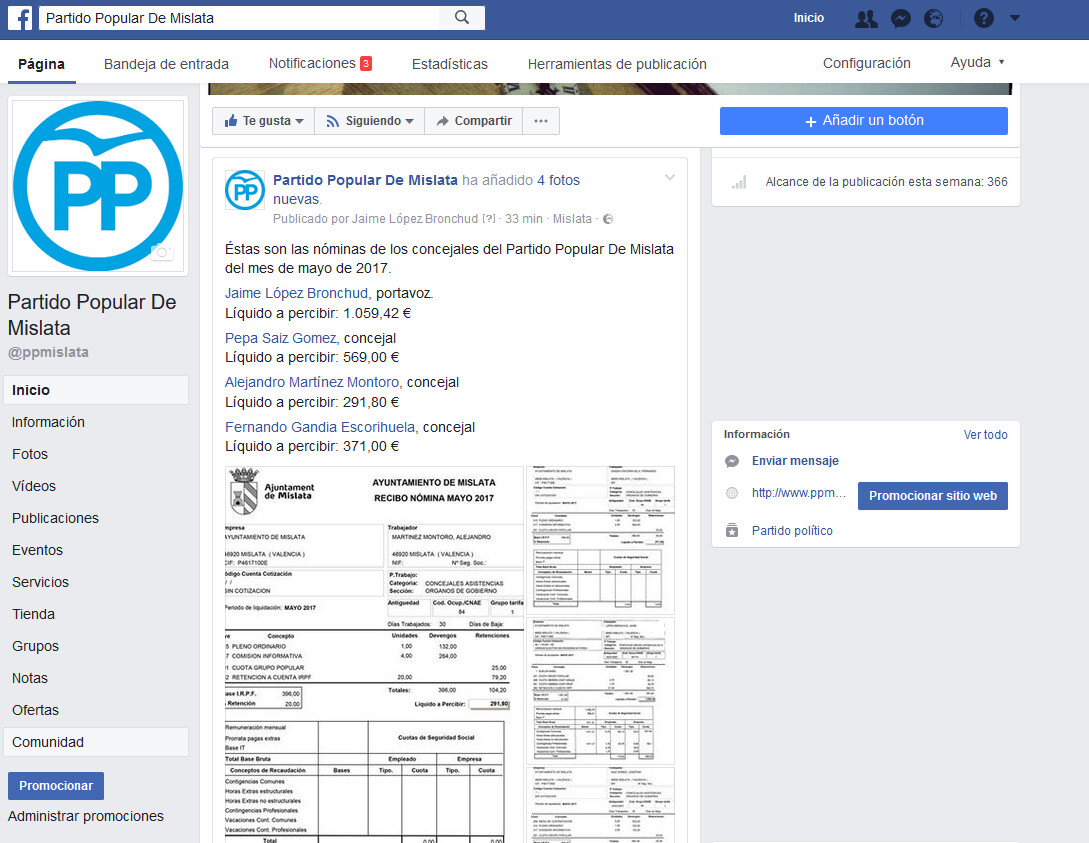Viewport: 1089px width, 843px height.
Task: Open the three-dots more options button
Action: point(541,121)
